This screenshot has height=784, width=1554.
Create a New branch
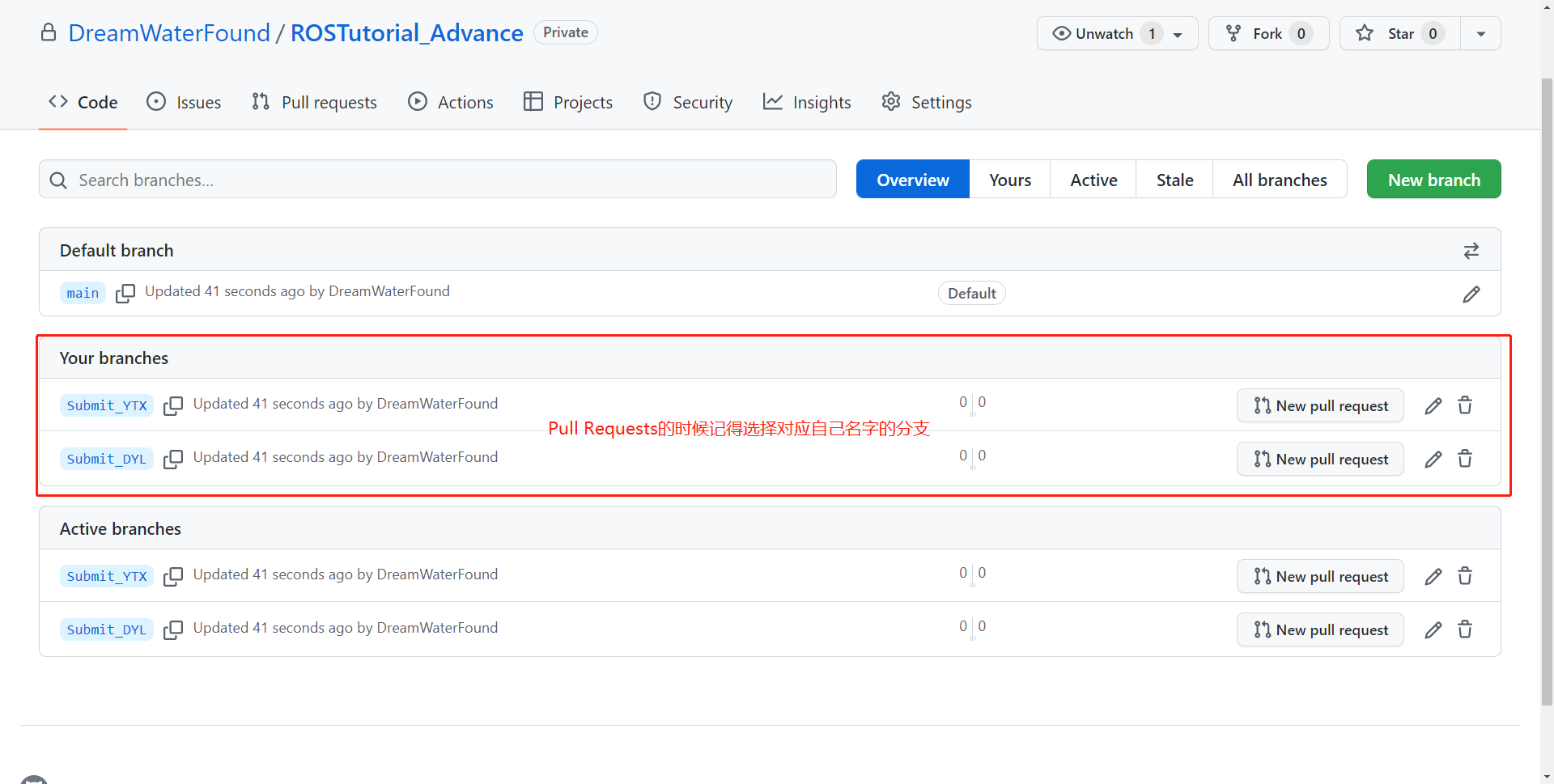point(1434,180)
